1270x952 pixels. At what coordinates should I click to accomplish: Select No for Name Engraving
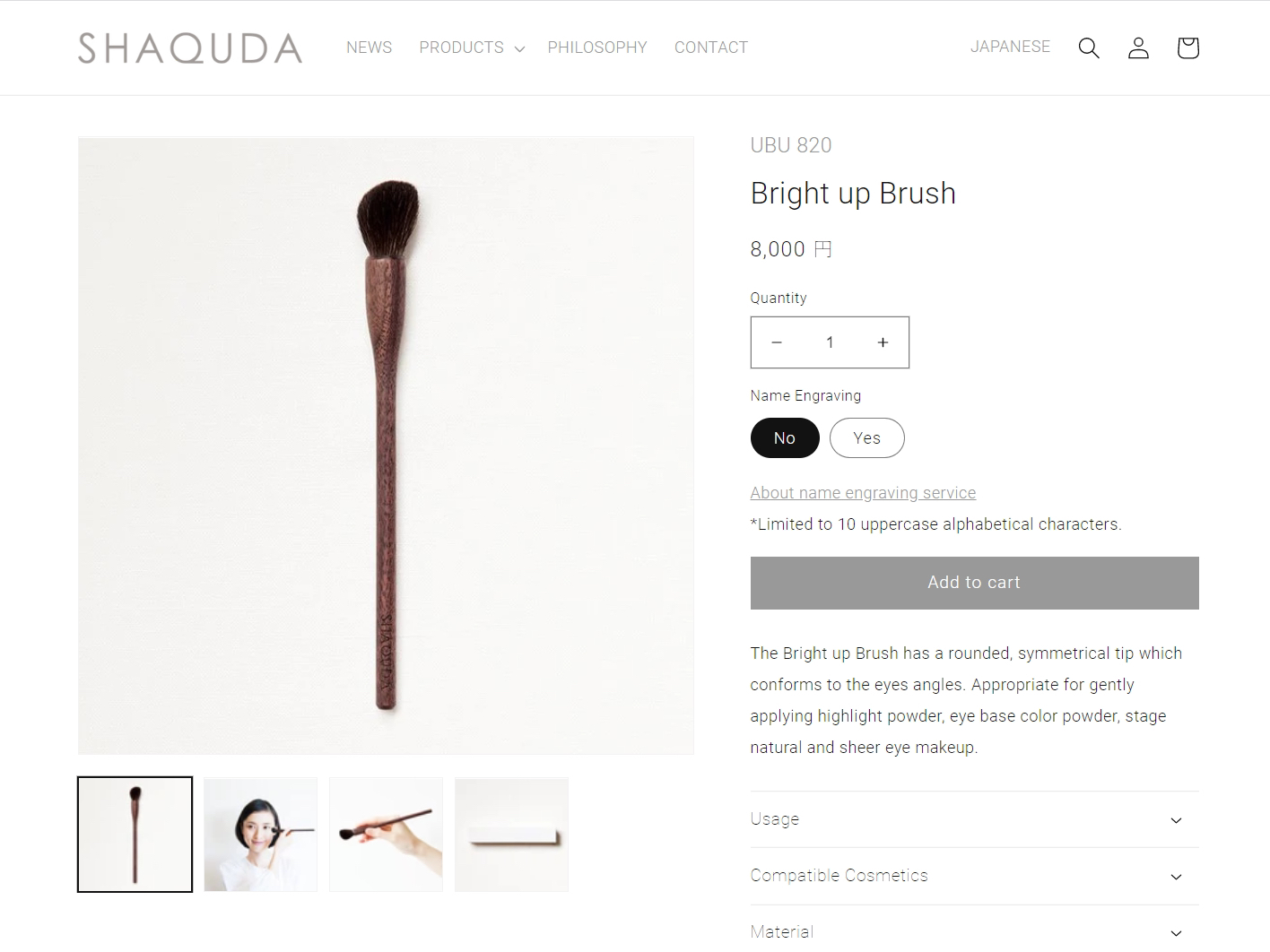(785, 438)
